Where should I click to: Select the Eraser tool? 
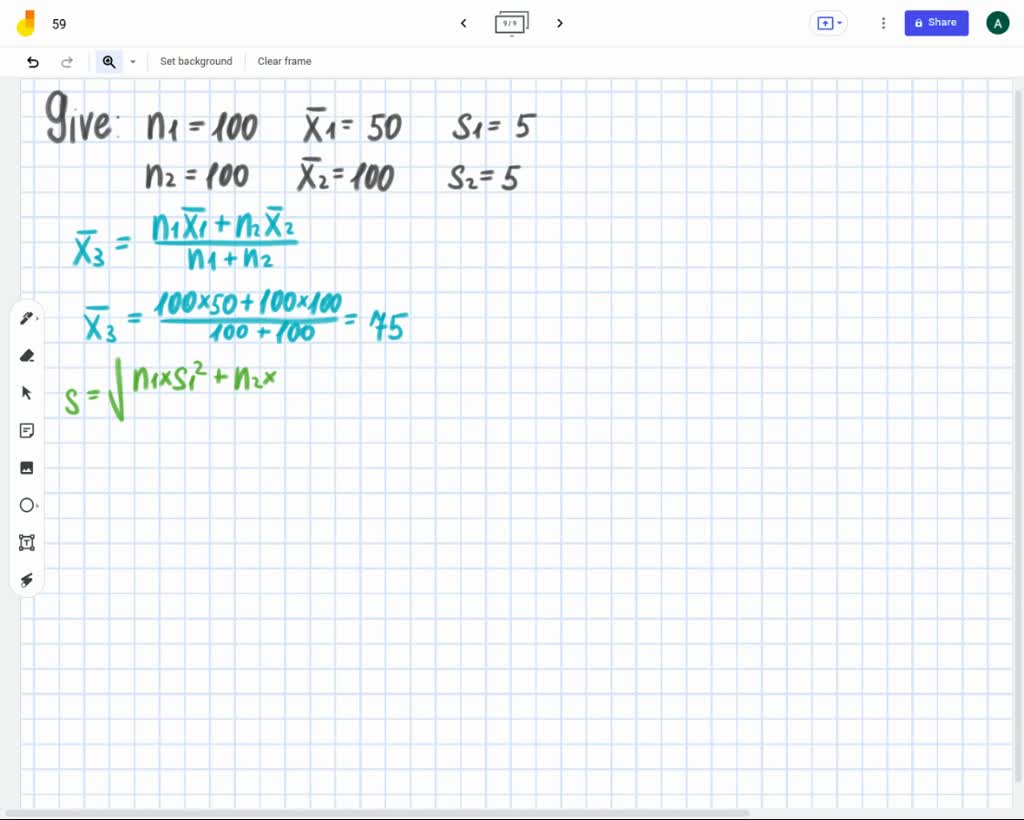coord(27,355)
